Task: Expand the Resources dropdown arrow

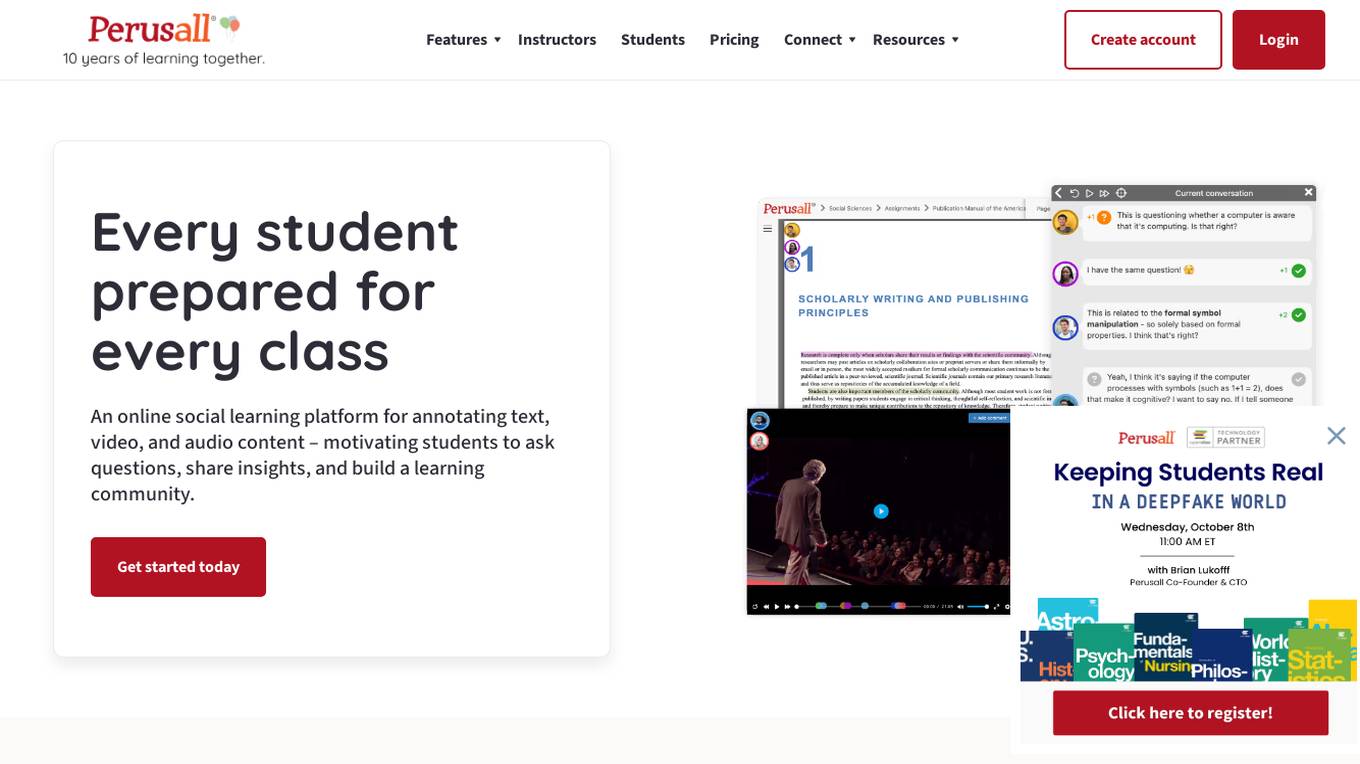Action: coord(955,40)
